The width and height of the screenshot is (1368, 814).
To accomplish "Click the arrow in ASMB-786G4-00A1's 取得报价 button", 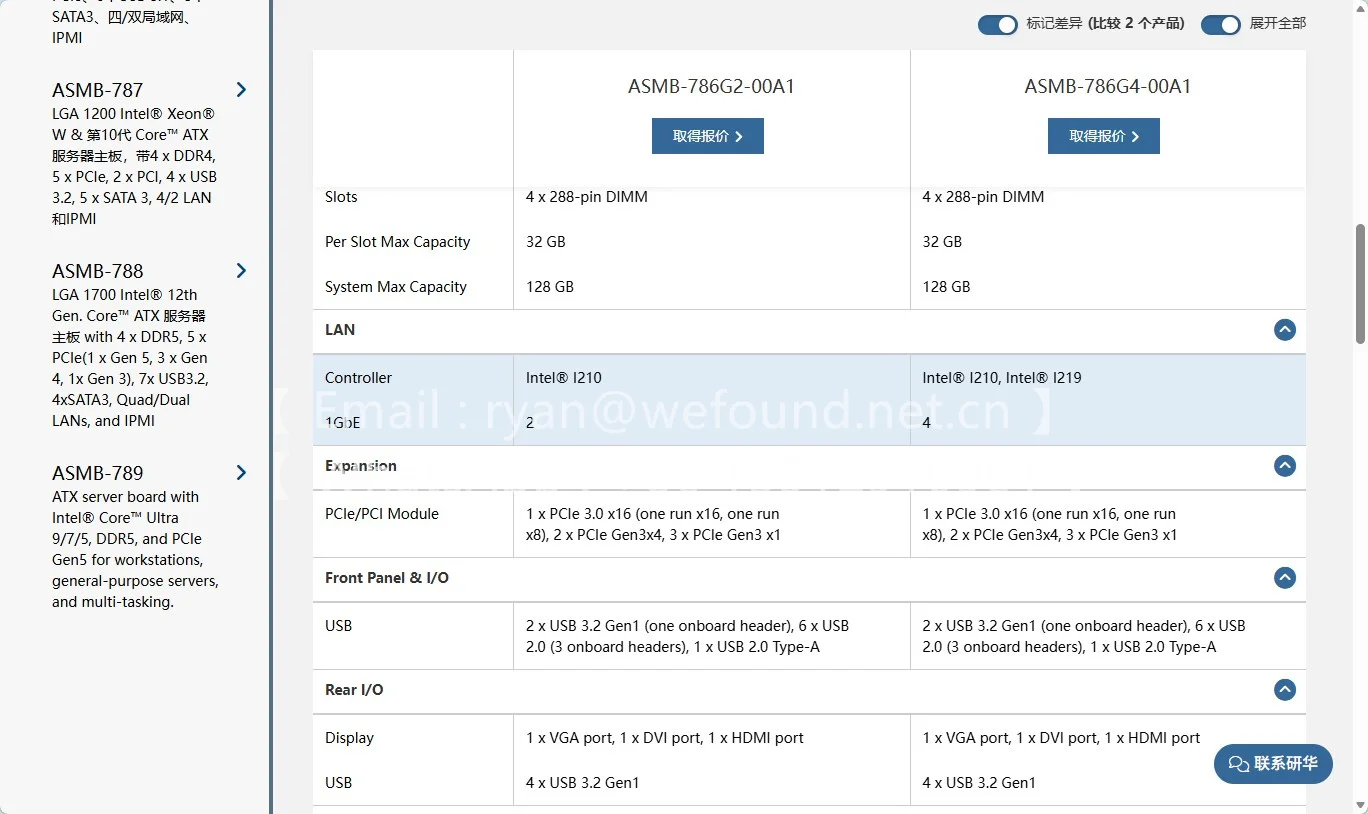I will click(x=1135, y=137).
